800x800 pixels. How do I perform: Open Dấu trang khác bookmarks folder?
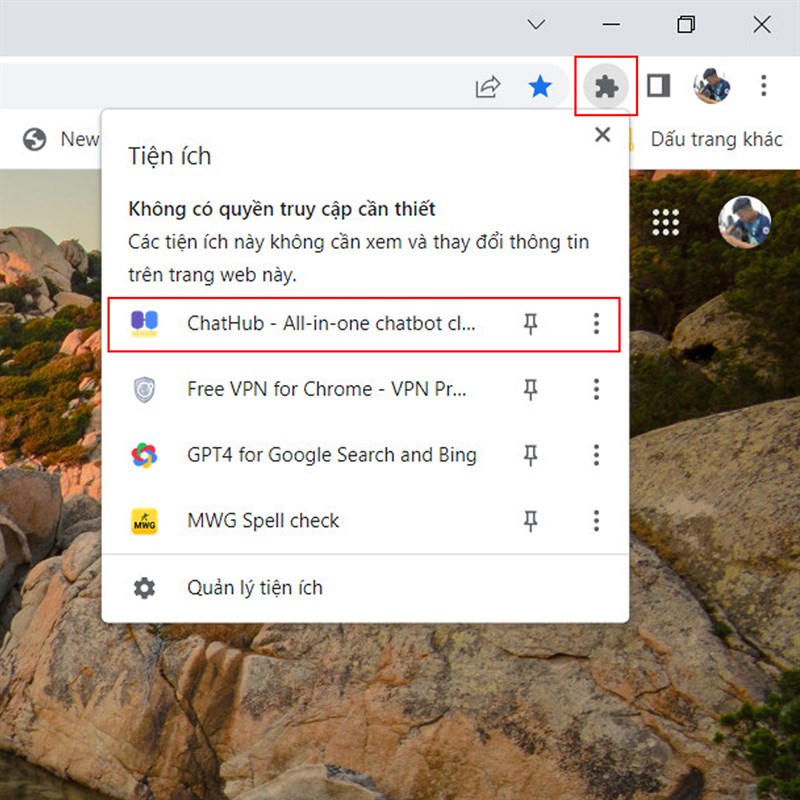tap(715, 139)
